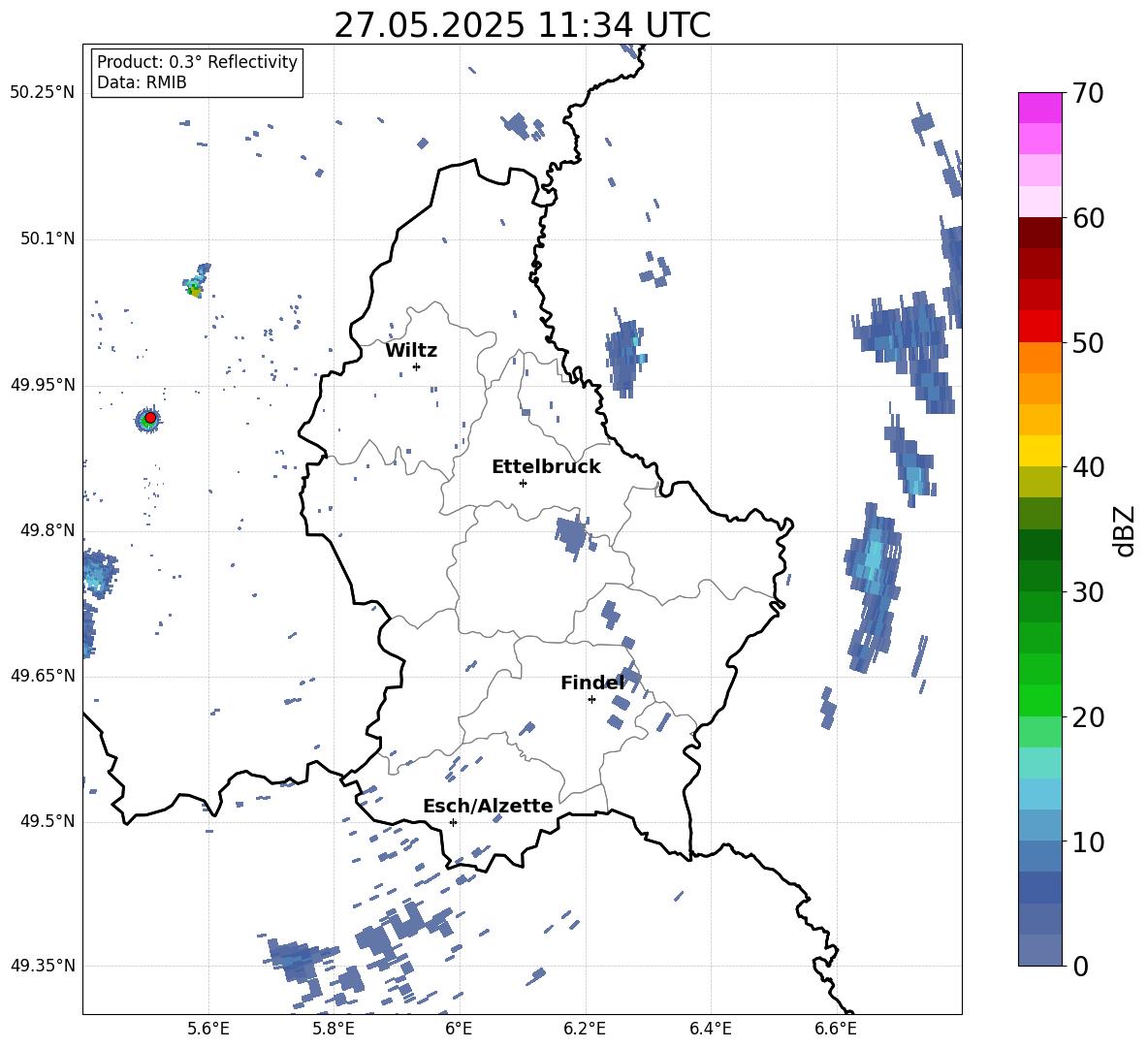Click the 49.5°N latitude label
The image size is (1148, 1048).
pos(48,821)
